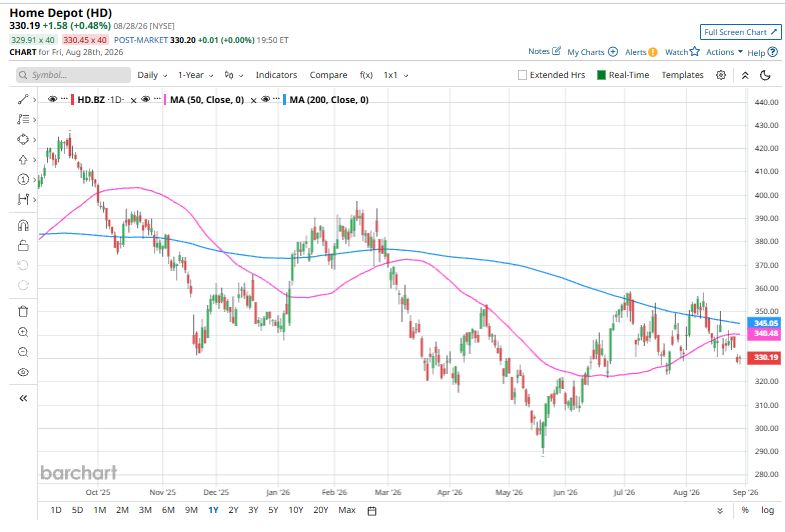
Task: Click the zoom in magnifier icon
Action: pos(23,332)
